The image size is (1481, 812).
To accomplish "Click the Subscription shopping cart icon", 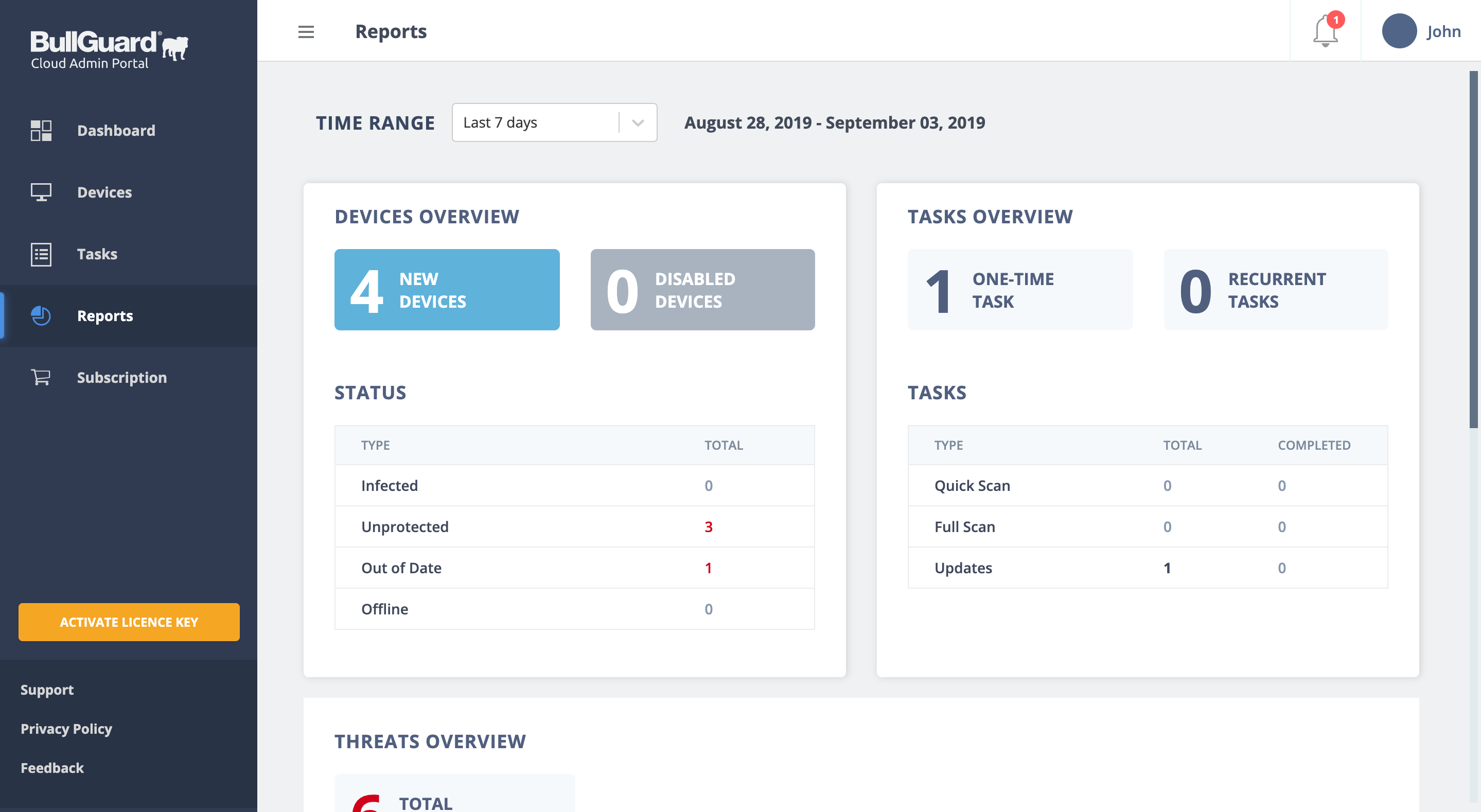I will (x=41, y=377).
